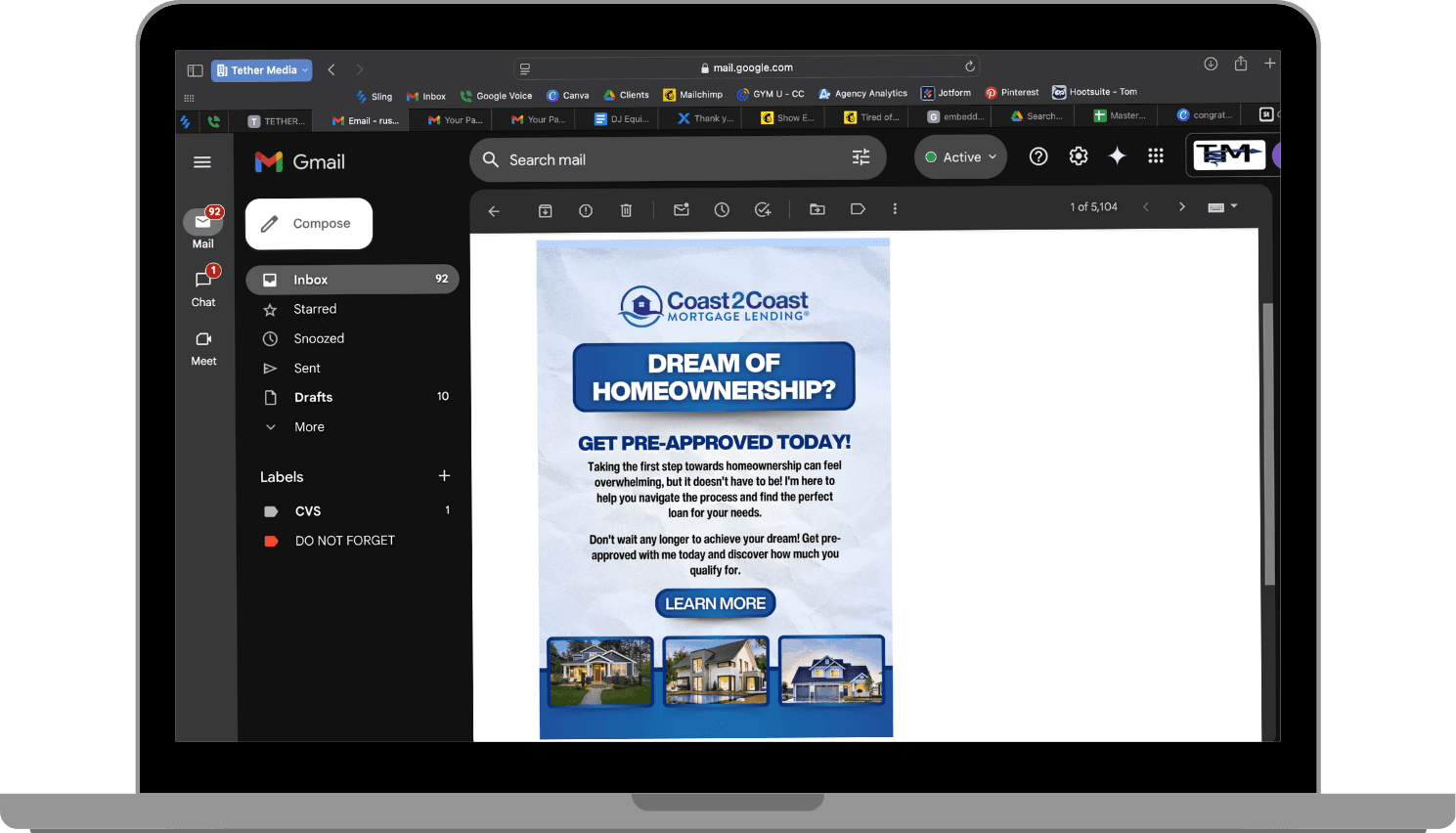Open Chat in the left rail
The height and width of the screenshot is (833, 1456).
point(203,286)
